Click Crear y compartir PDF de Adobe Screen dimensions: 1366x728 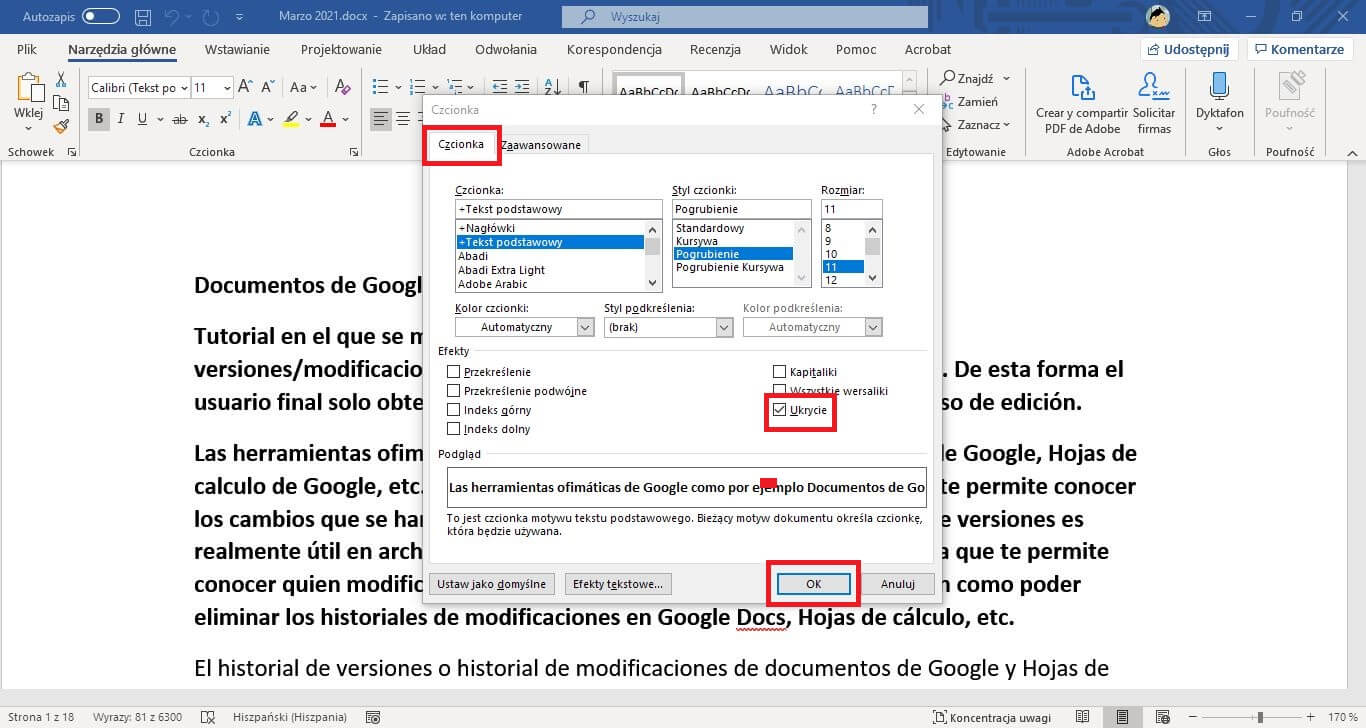coord(1081,104)
